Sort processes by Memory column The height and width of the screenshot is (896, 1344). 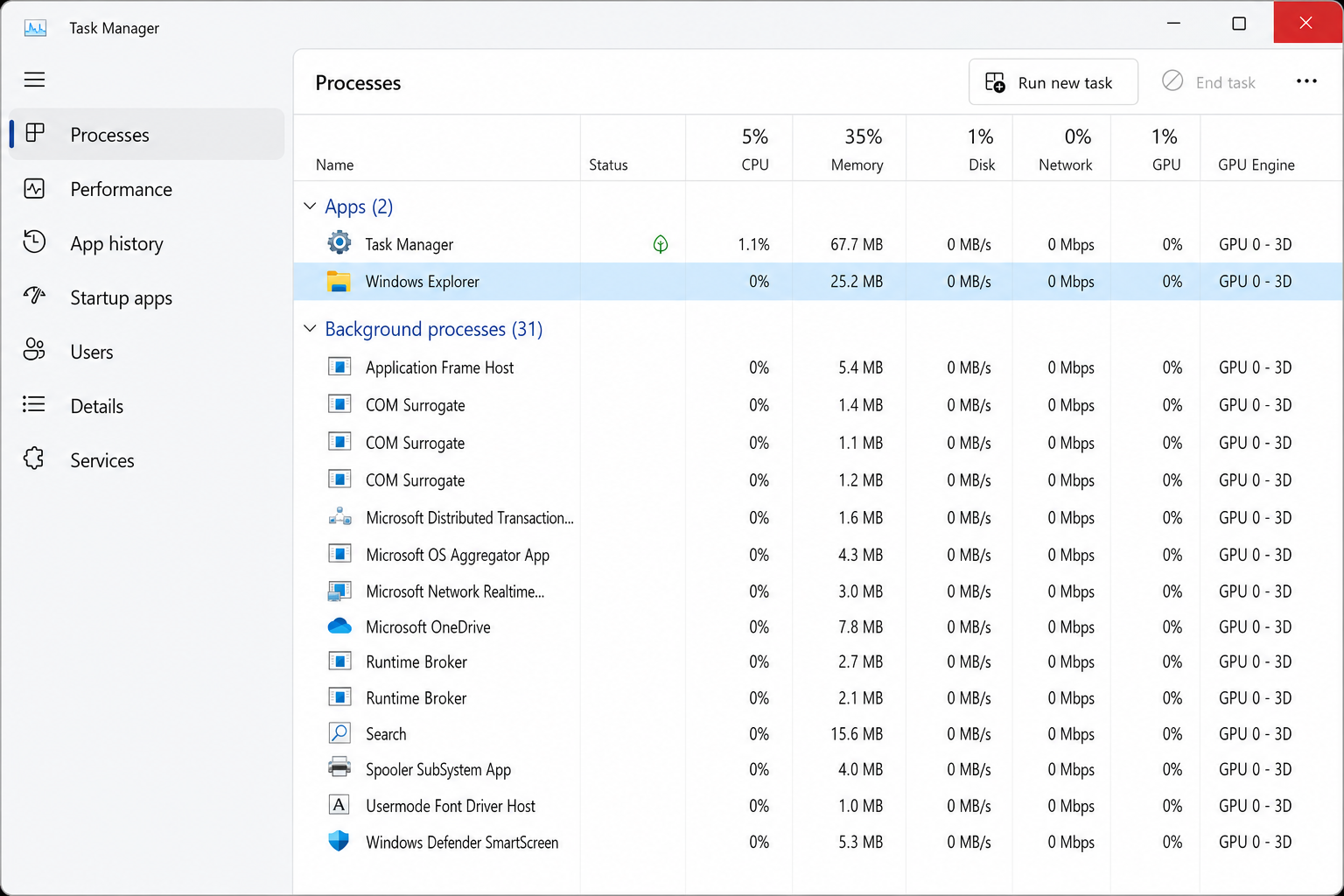850,148
